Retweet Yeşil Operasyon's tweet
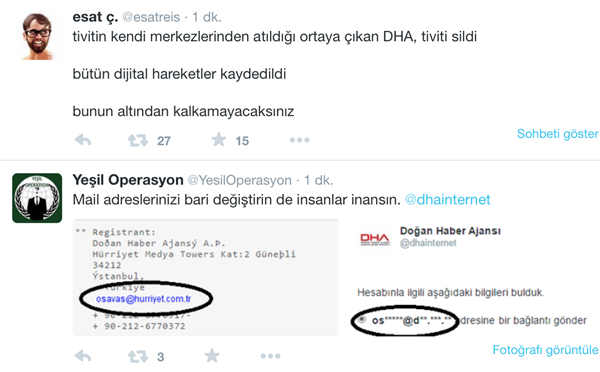 [x=138, y=356]
